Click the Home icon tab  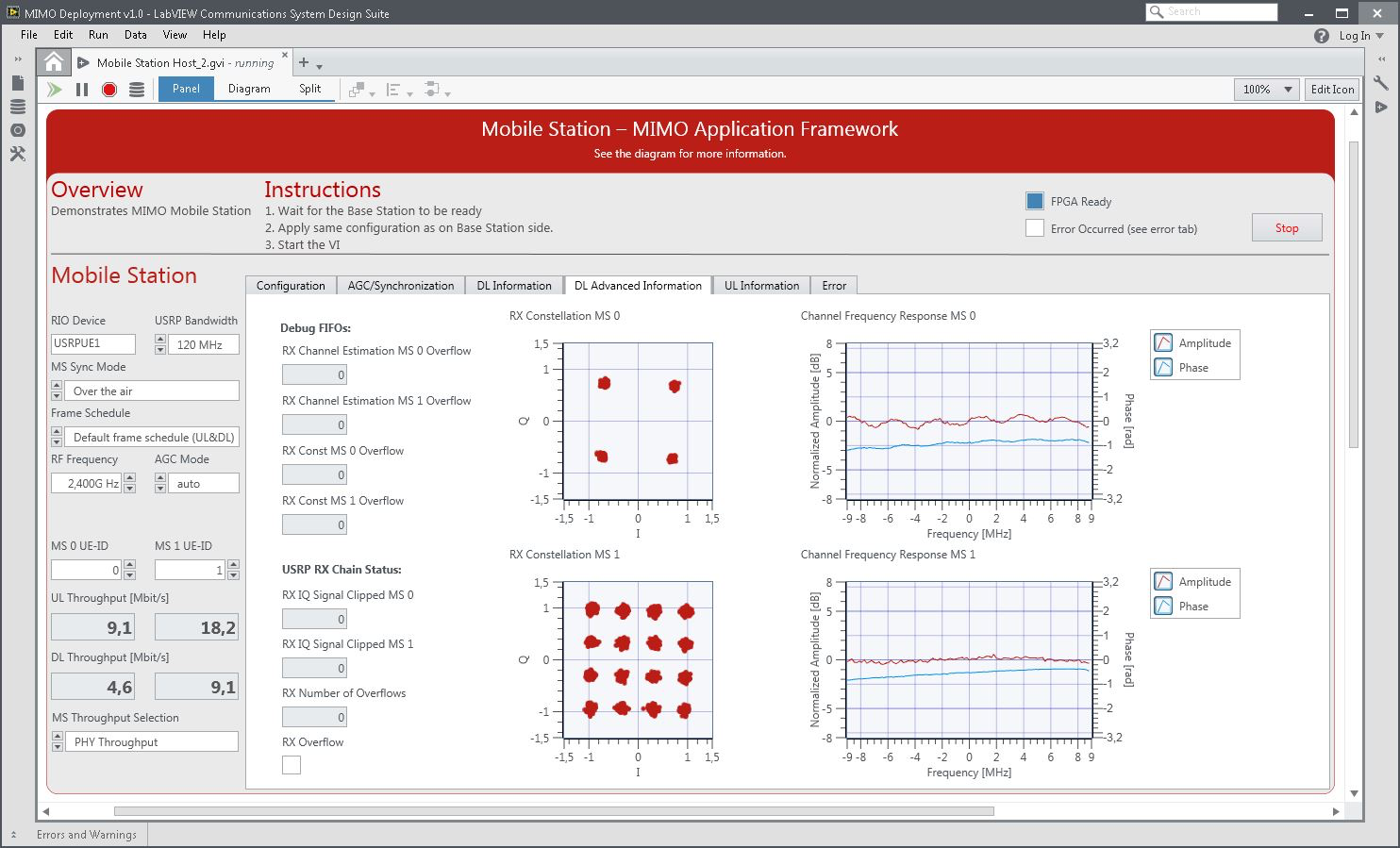coord(54,62)
